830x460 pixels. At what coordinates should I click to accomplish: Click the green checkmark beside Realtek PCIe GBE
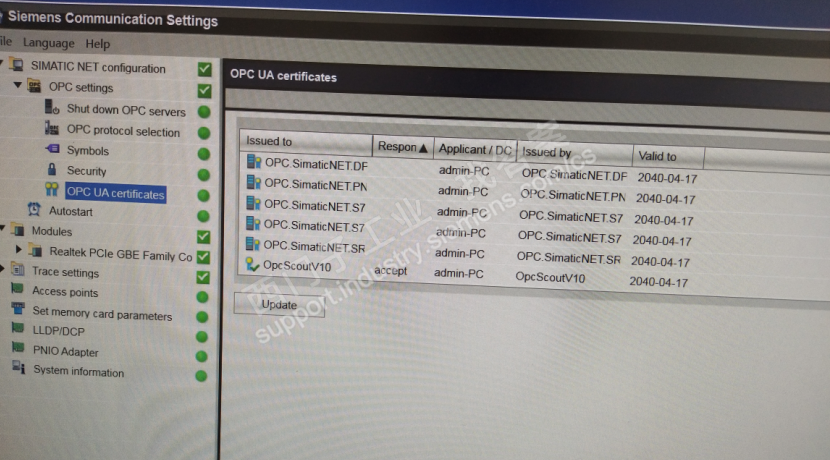coord(203,257)
